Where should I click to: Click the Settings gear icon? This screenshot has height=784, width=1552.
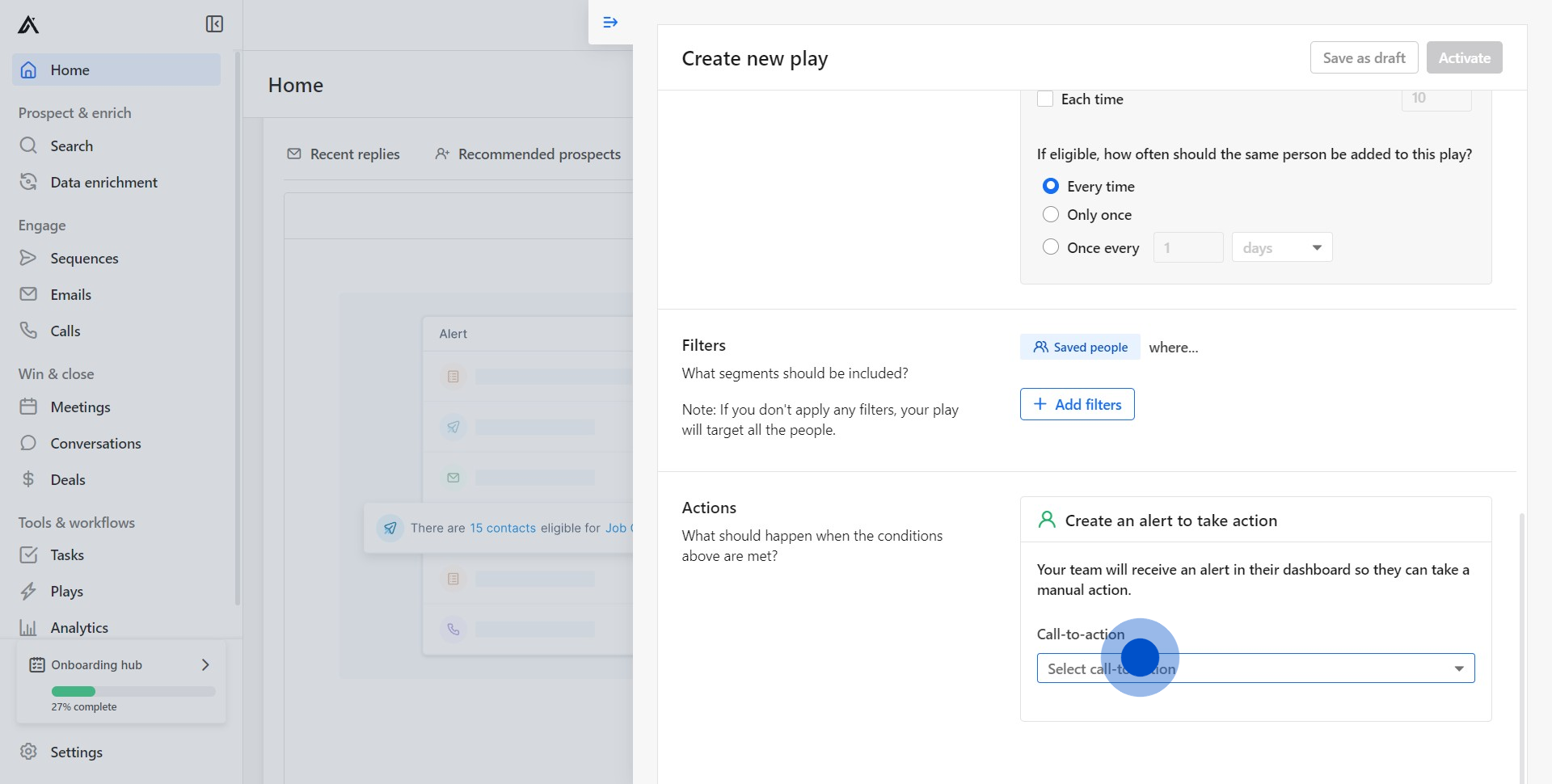pyautogui.click(x=28, y=752)
